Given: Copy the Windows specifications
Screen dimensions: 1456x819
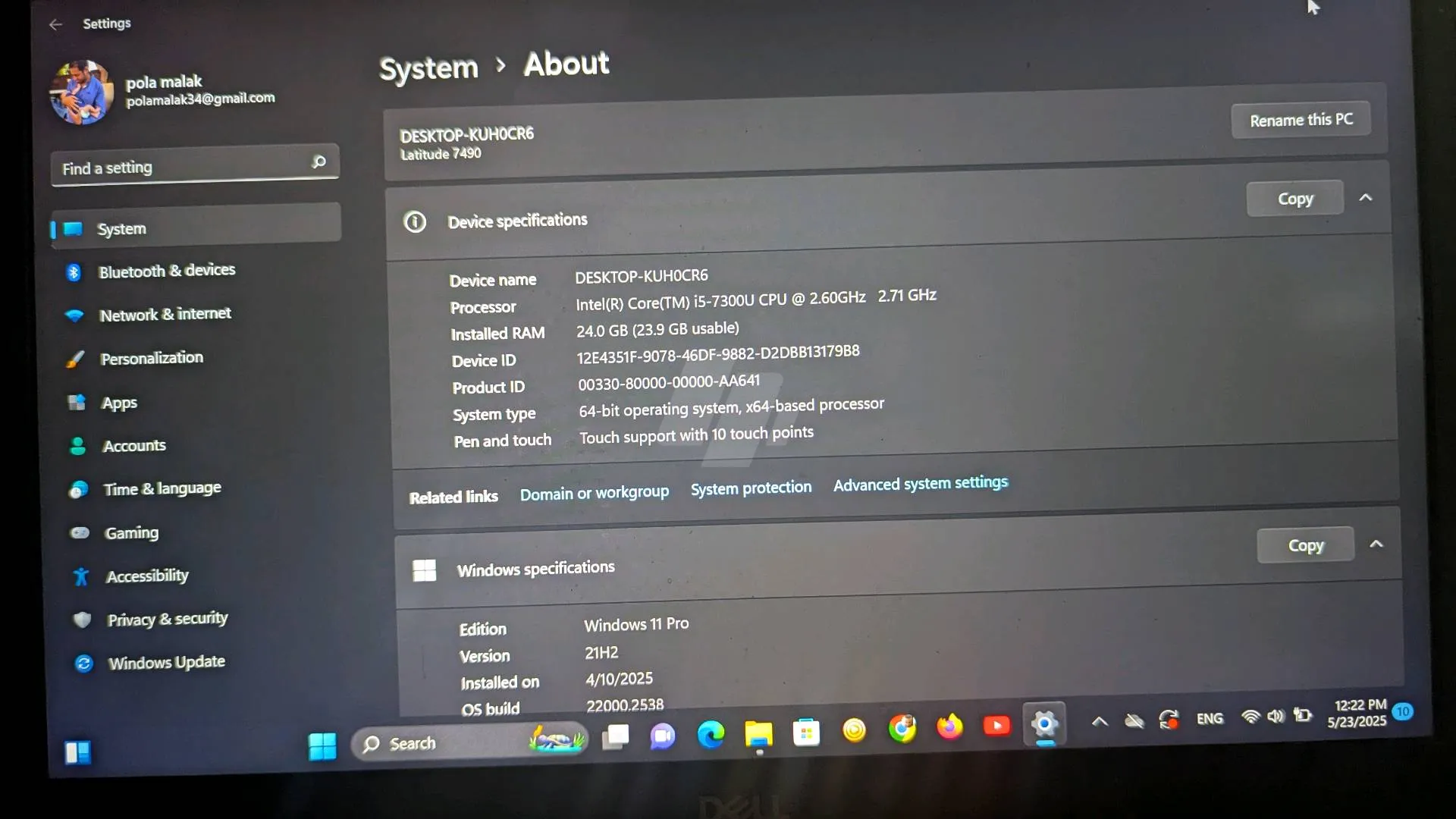Looking at the screenshot, I should pyautogui.click(x=1306, y=545).
